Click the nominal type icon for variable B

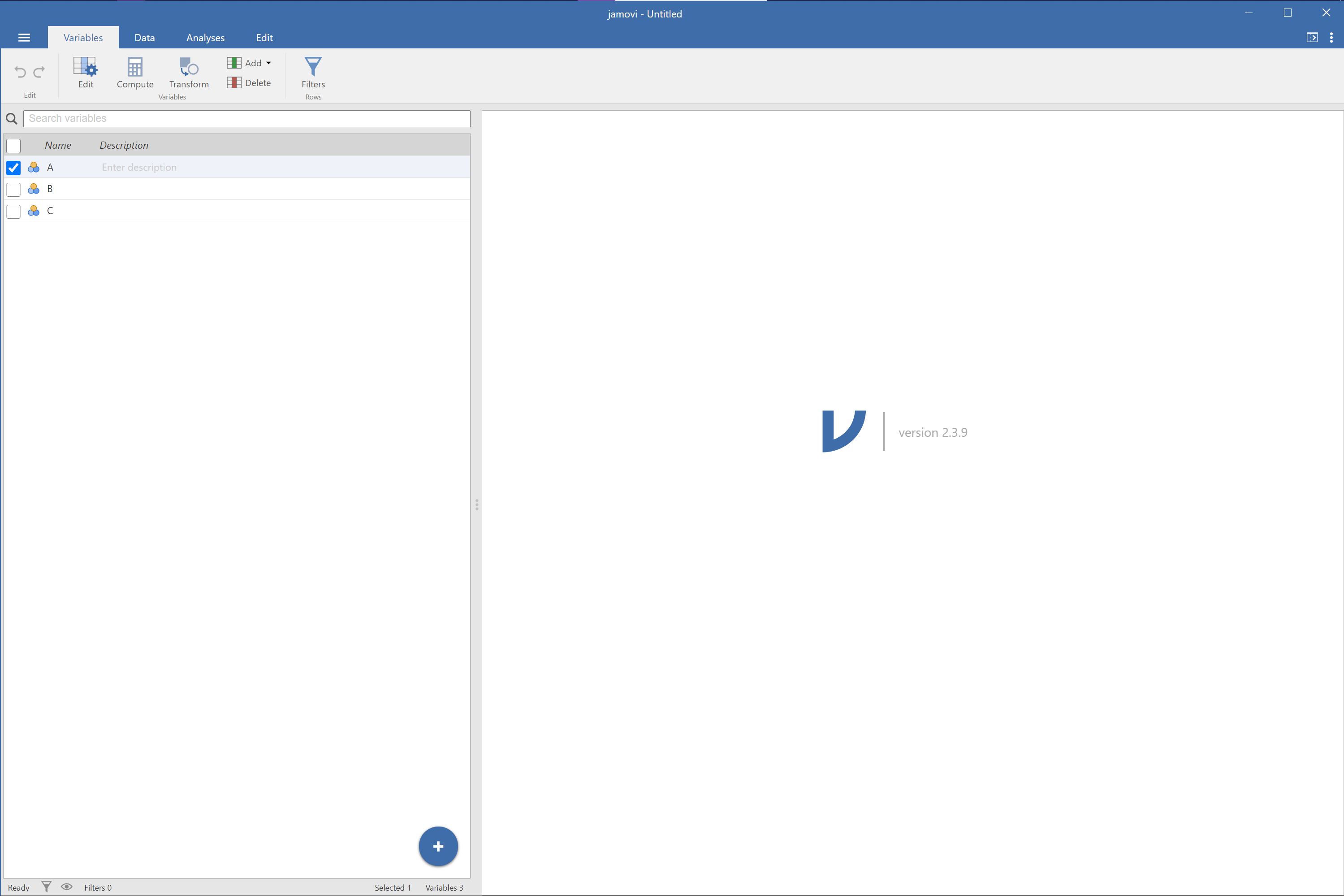click(34, 189)
